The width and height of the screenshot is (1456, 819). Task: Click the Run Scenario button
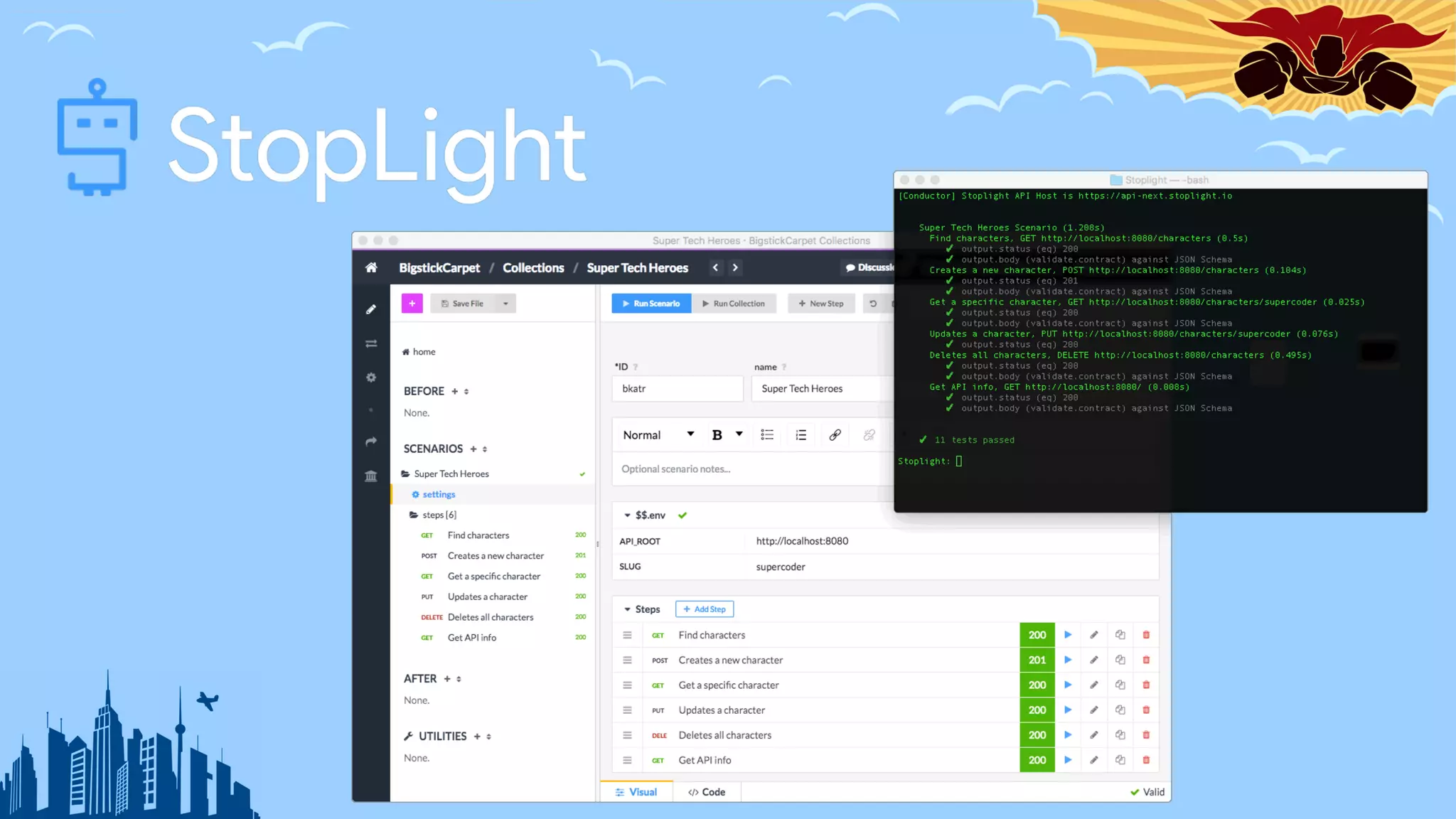651,304
